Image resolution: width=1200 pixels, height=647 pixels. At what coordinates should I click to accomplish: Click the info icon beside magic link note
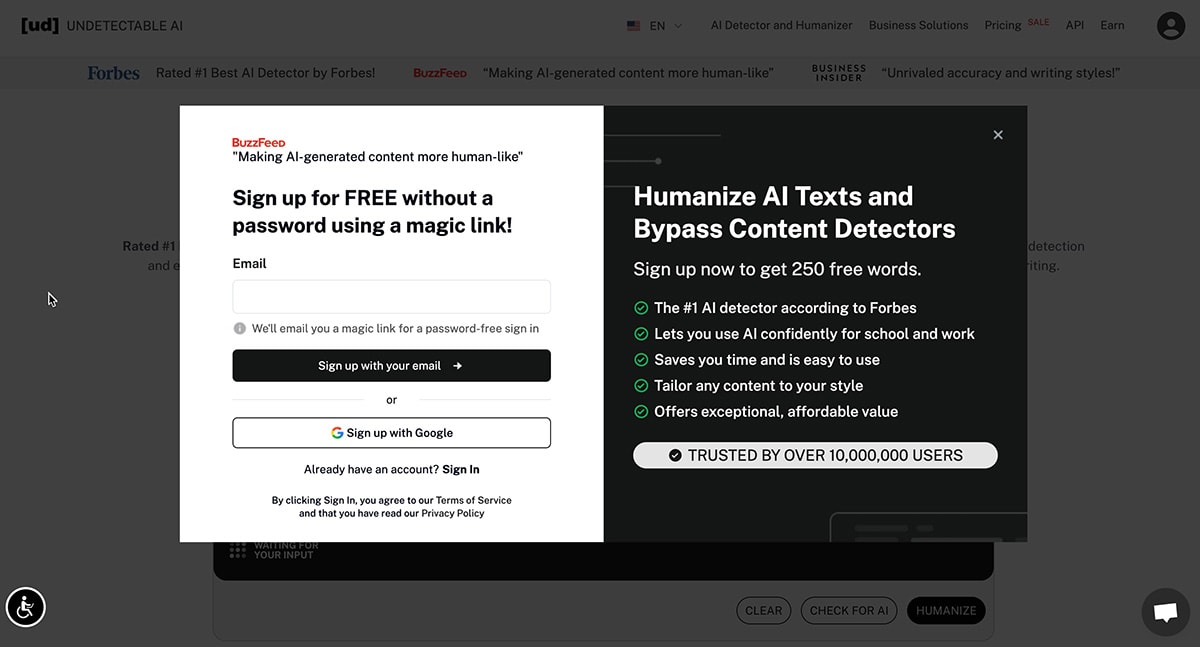[x=240, y=328]
